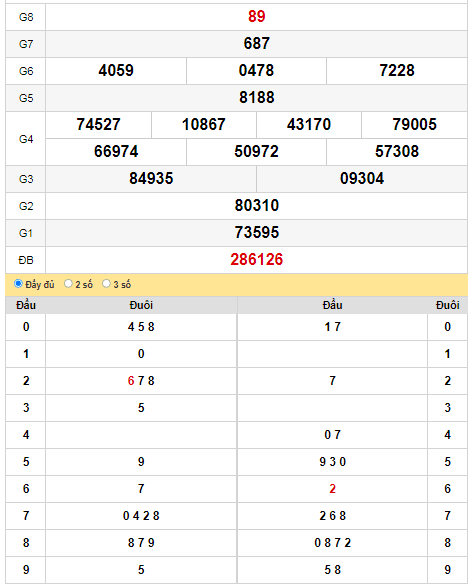Click G3 number 09304
472x588 pixels.
362,178
